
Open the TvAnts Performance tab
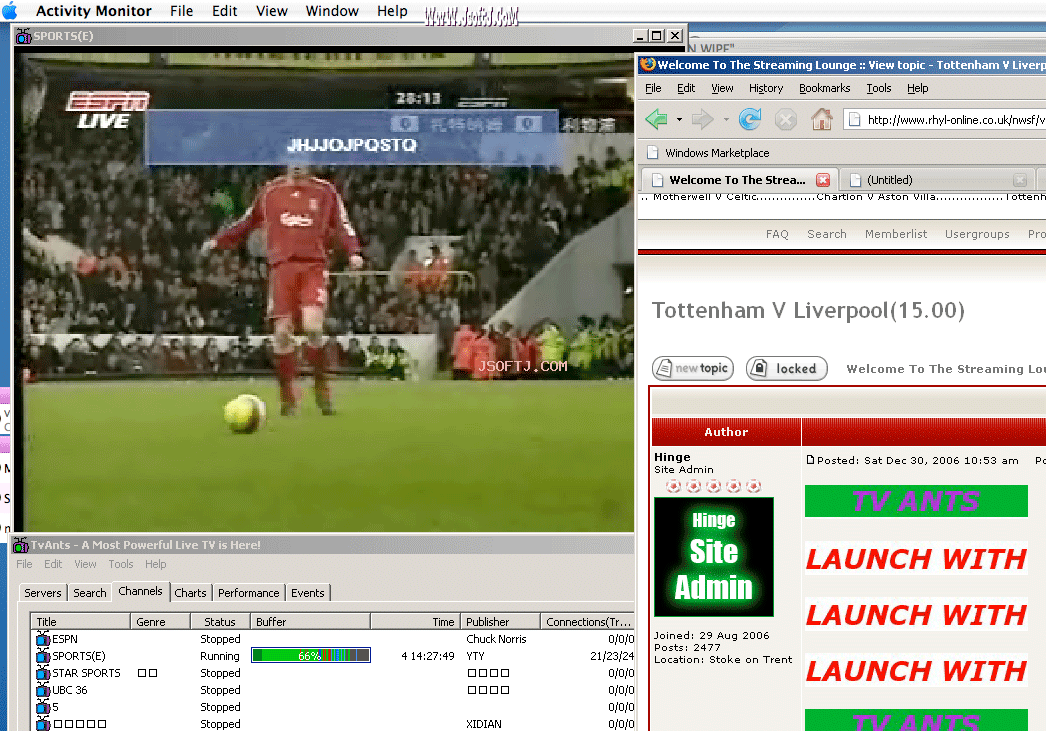pos(248,593)
